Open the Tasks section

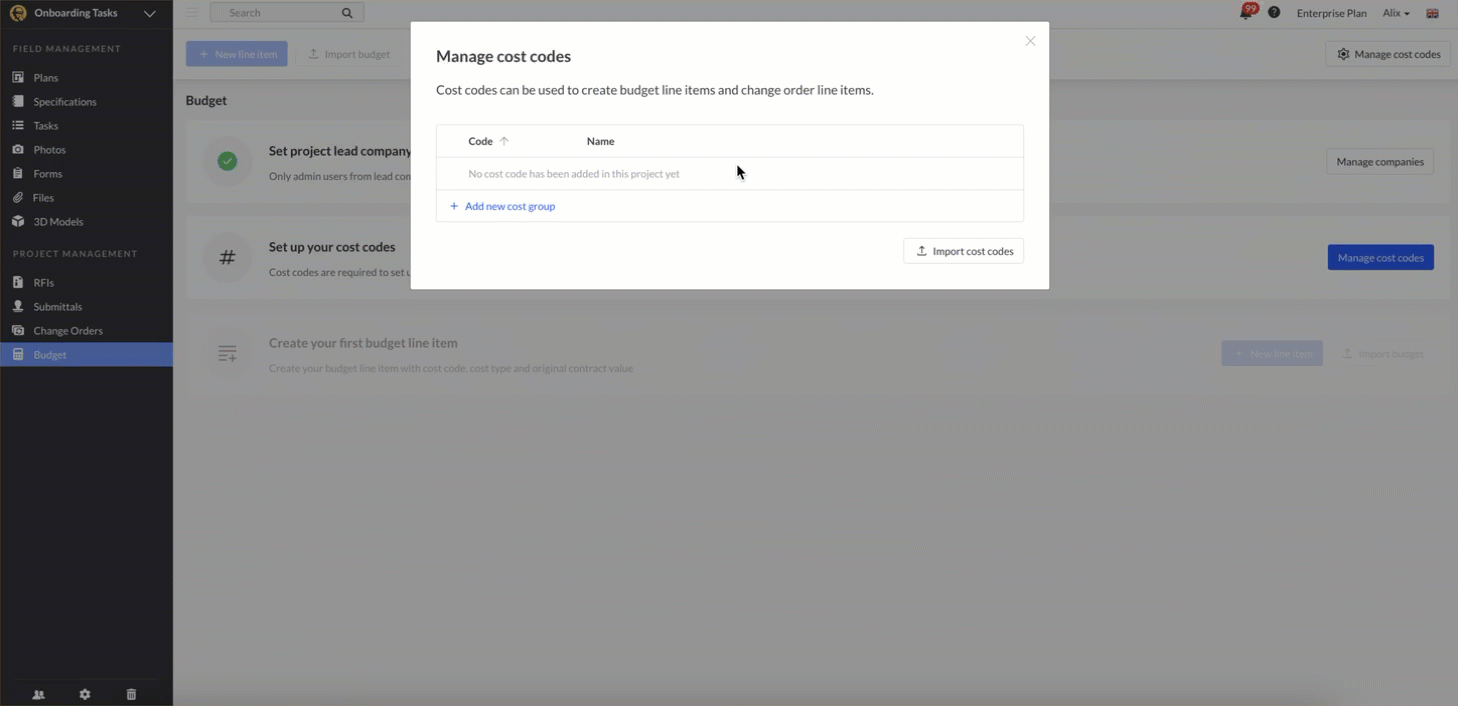tap(46, 125)
